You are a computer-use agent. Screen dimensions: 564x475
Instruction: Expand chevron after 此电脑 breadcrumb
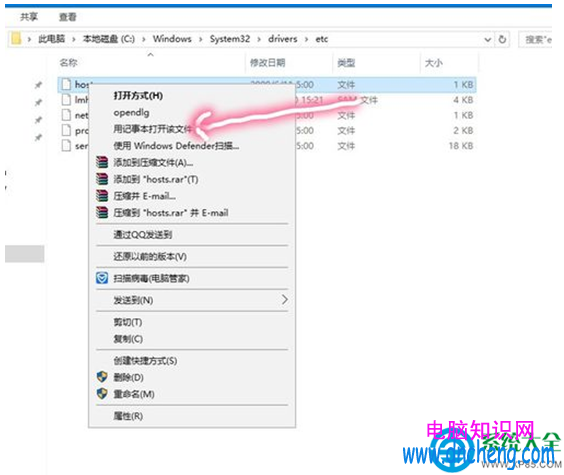(x=74, y=39)
